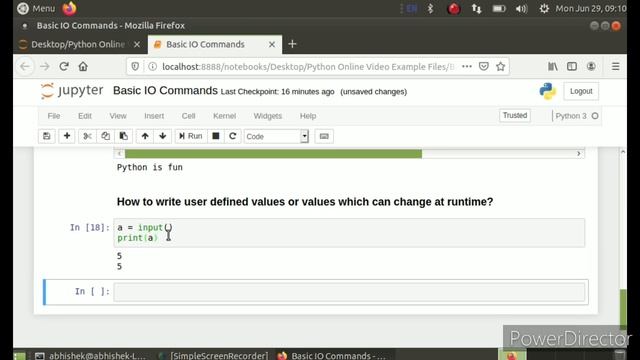Save notebook with the floppy disk icon

47,136
